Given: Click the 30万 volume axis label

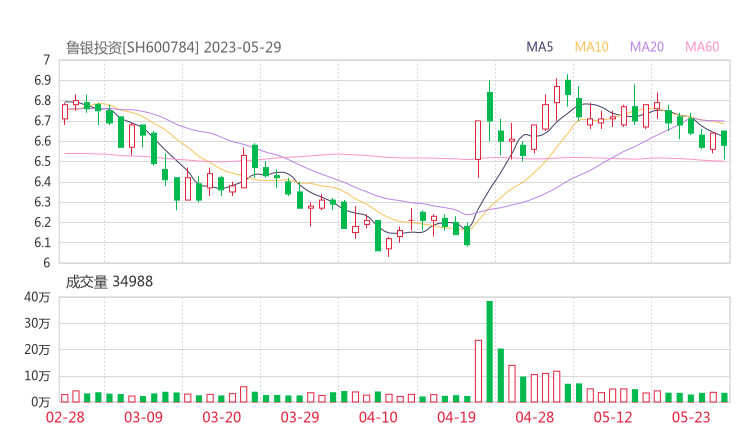Looking at the screenshot, I should [x=37, y=323].
